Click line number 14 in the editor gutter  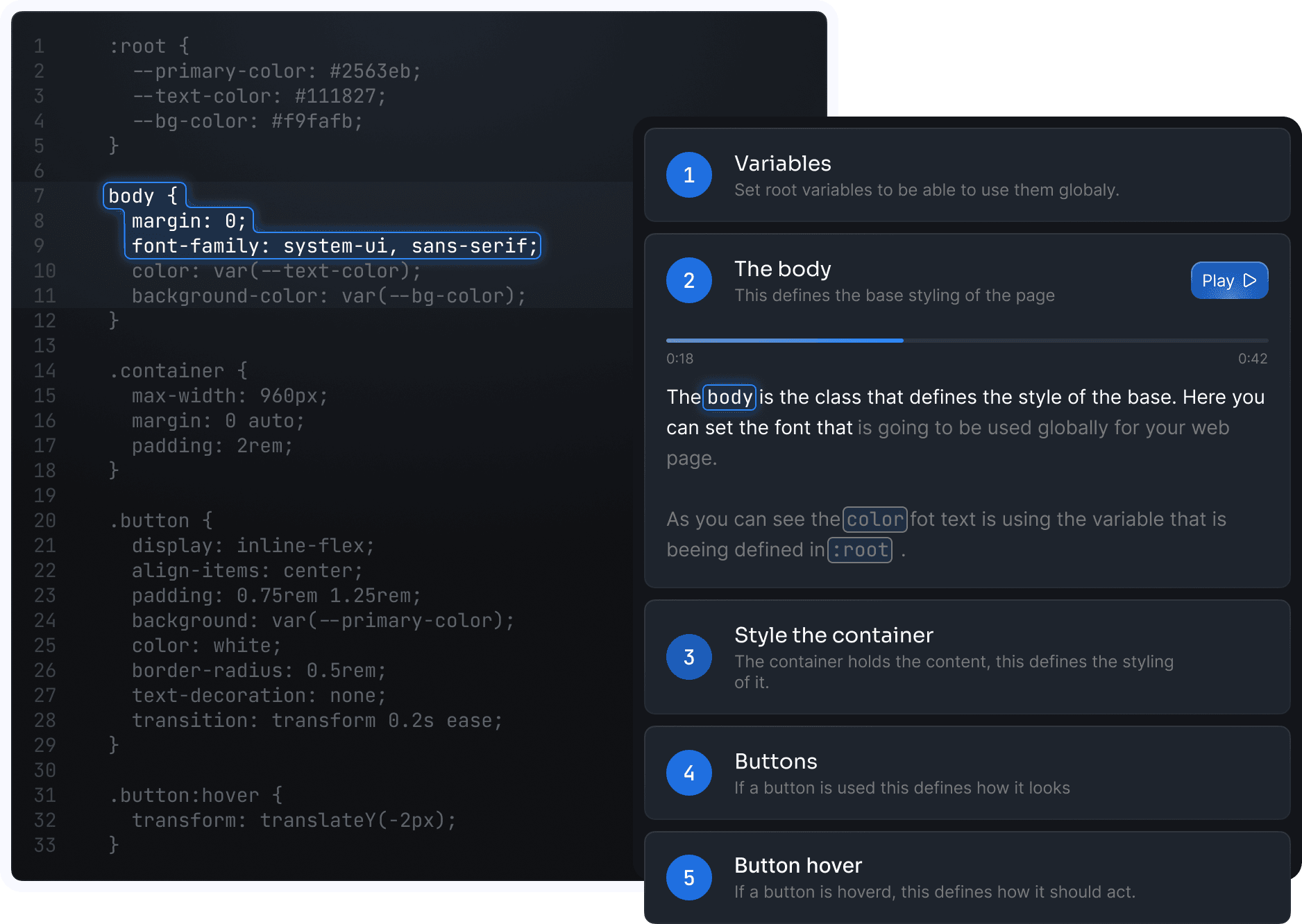click(44, 371)
